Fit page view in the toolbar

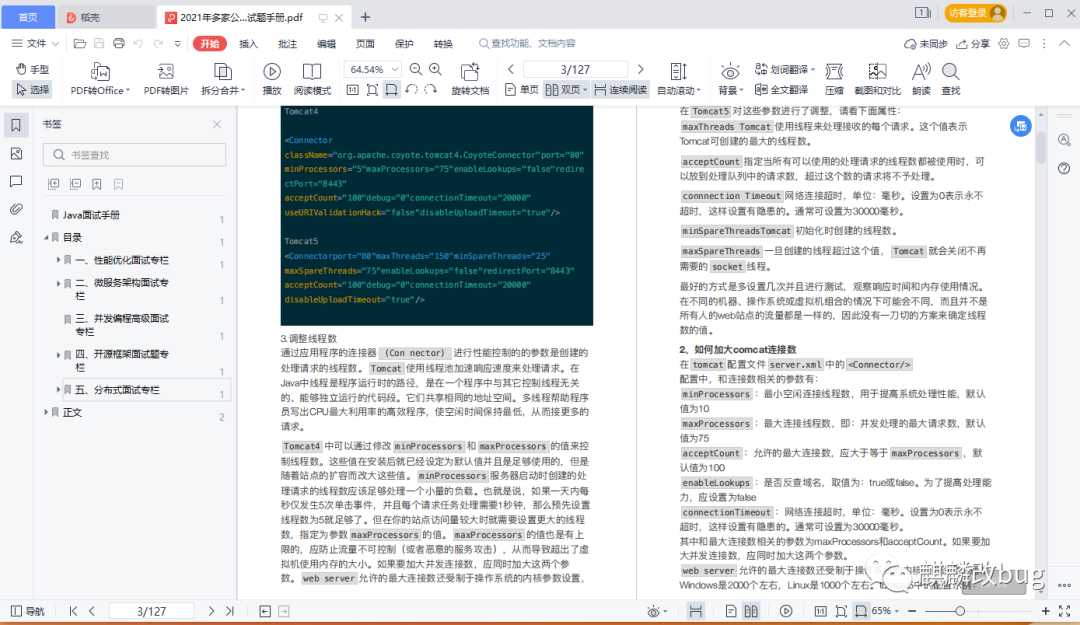click(x=372, y=90)
